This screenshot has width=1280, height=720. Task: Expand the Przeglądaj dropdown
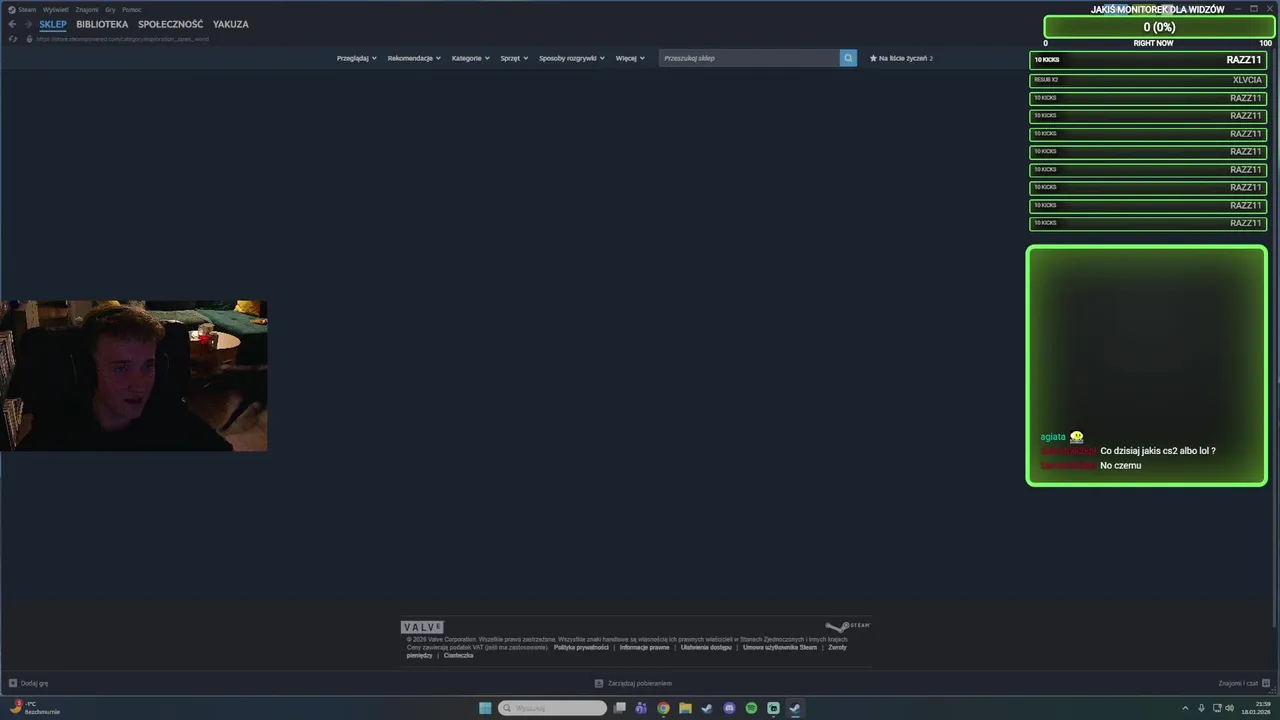356,58
